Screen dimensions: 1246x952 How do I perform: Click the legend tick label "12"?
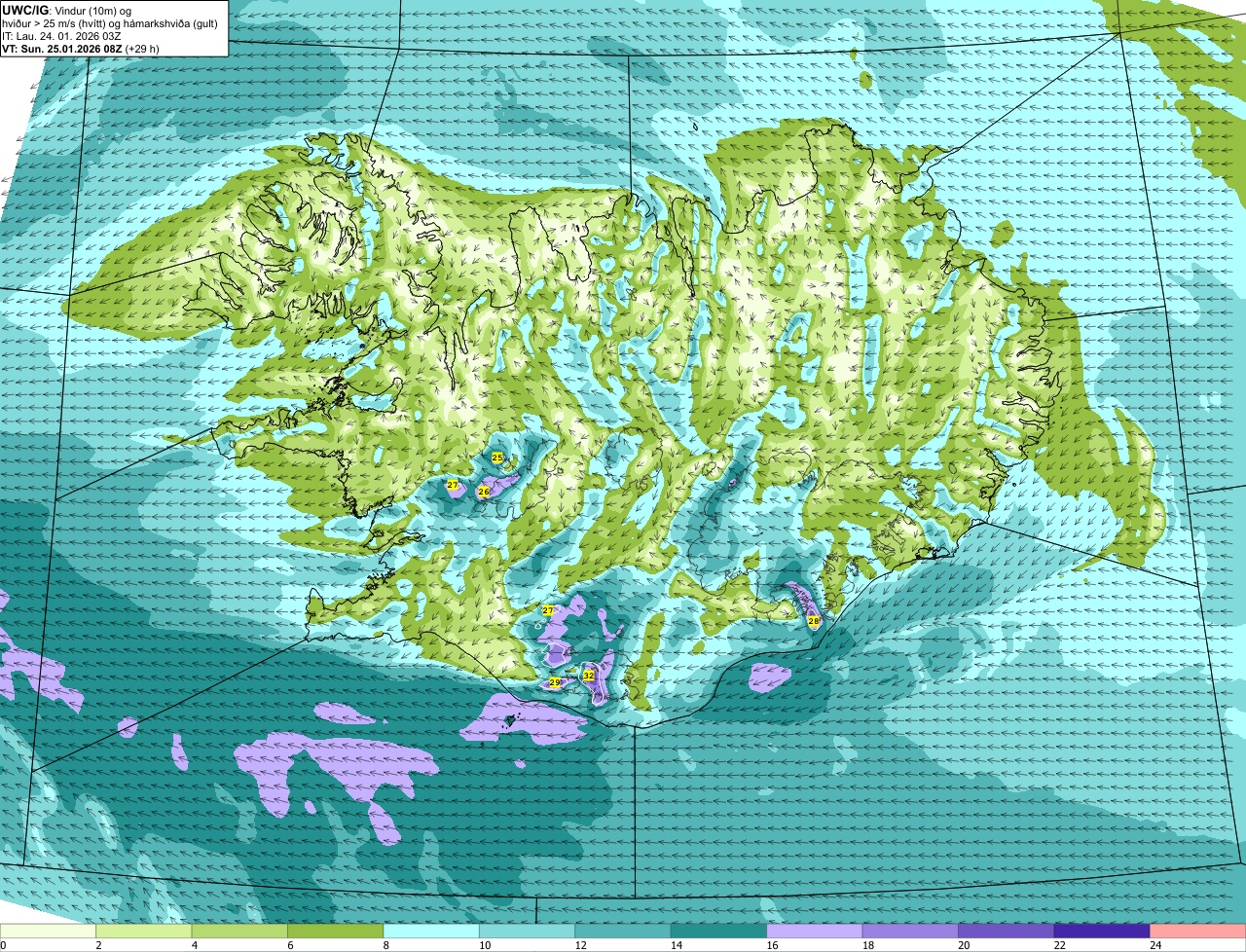coord(579,944)
